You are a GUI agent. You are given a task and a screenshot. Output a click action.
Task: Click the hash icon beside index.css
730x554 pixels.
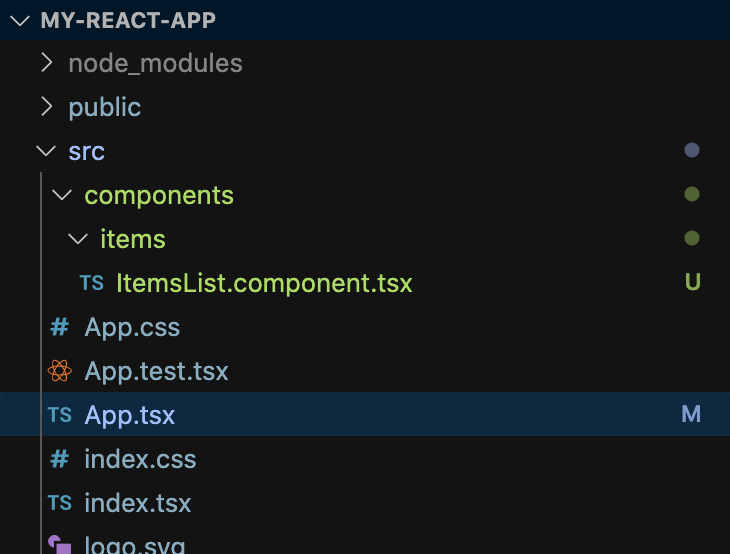point(60,459)
